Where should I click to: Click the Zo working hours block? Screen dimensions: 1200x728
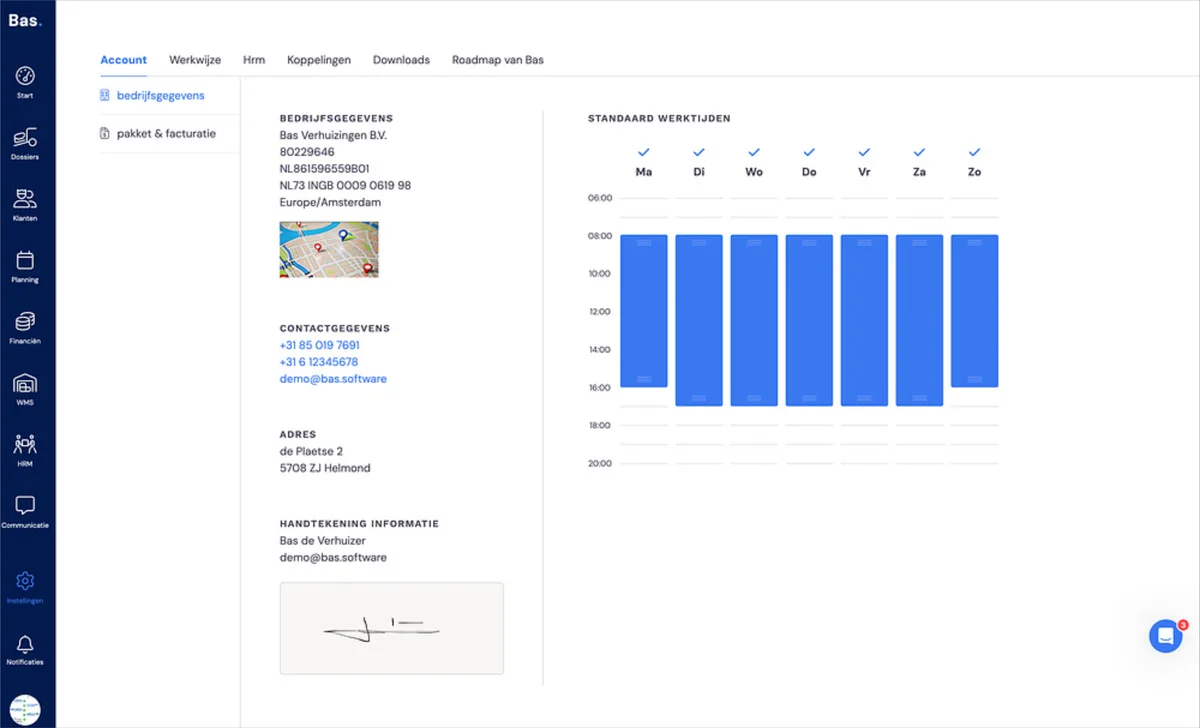pyautogui.click(x=974, y=311)
